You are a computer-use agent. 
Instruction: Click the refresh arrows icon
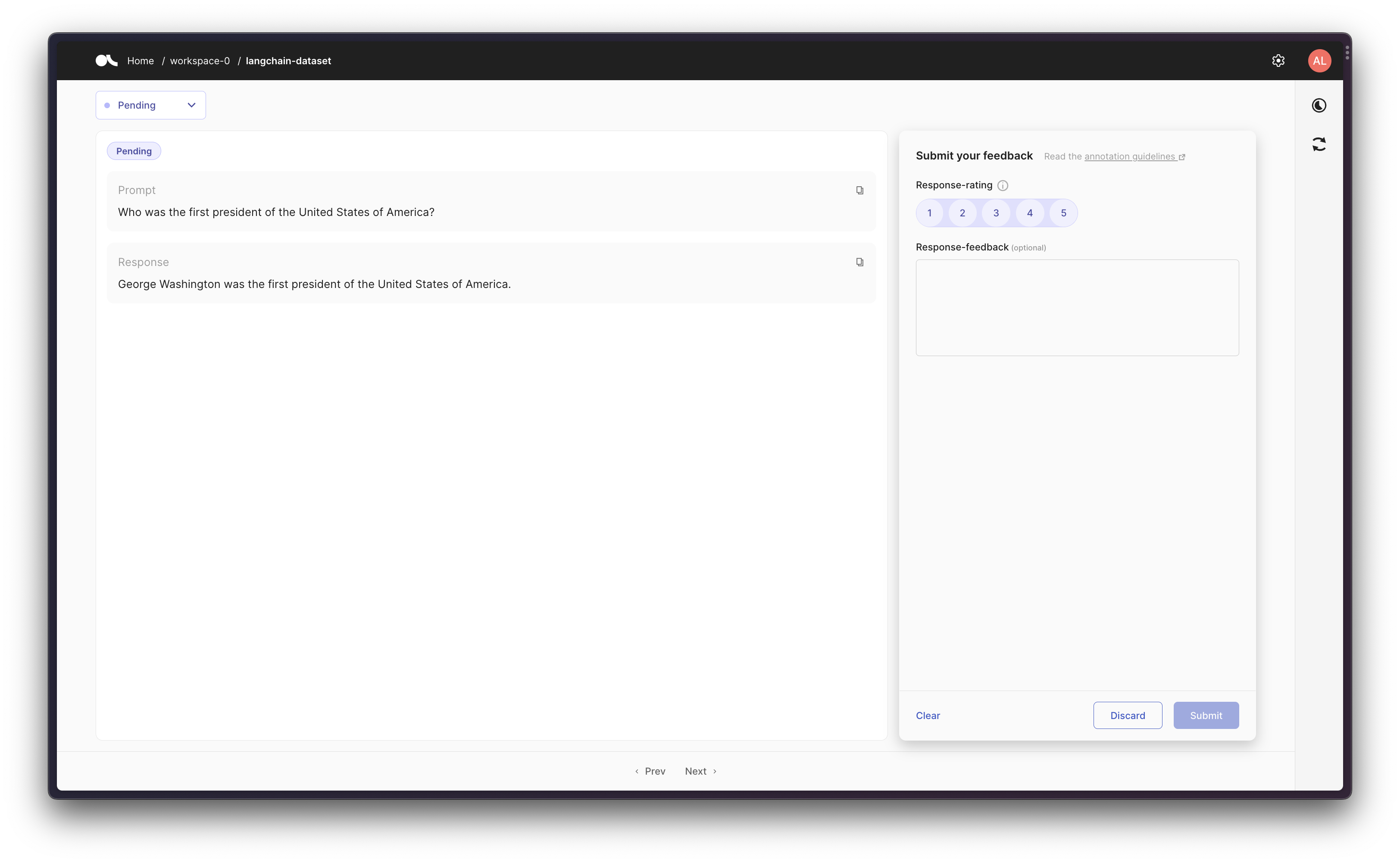tap(1319, 144)
